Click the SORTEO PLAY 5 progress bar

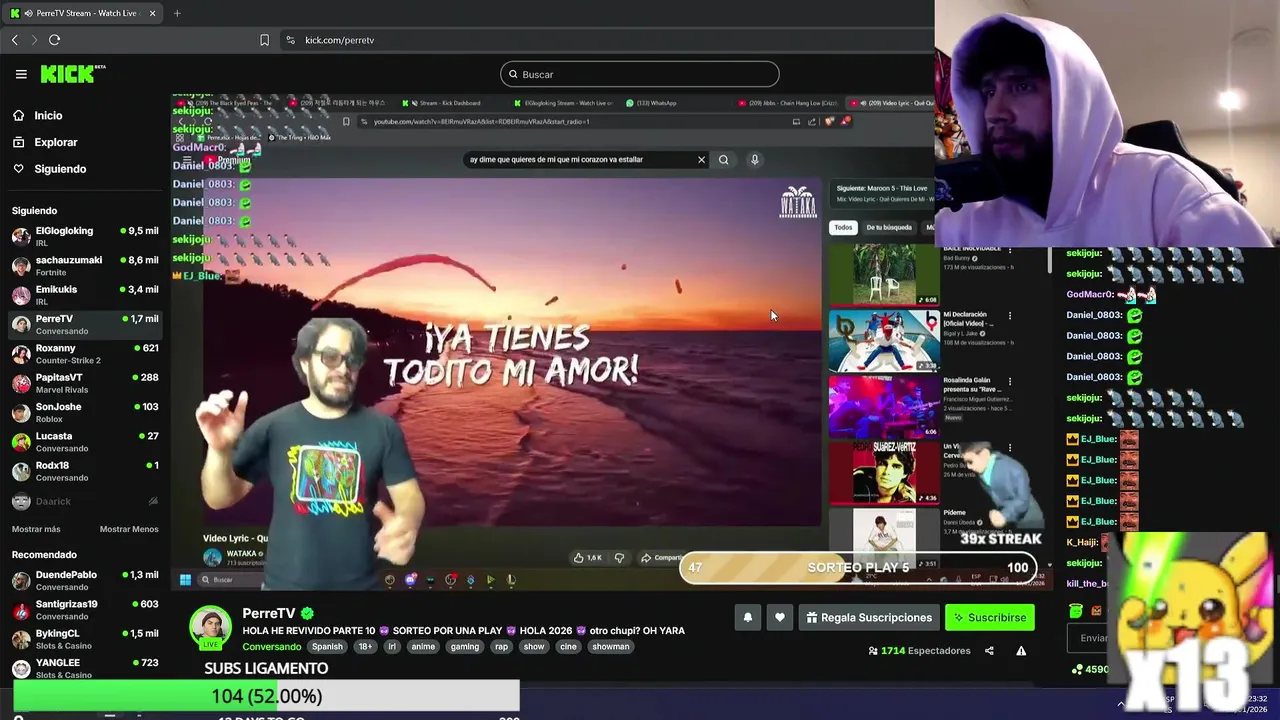859,568
